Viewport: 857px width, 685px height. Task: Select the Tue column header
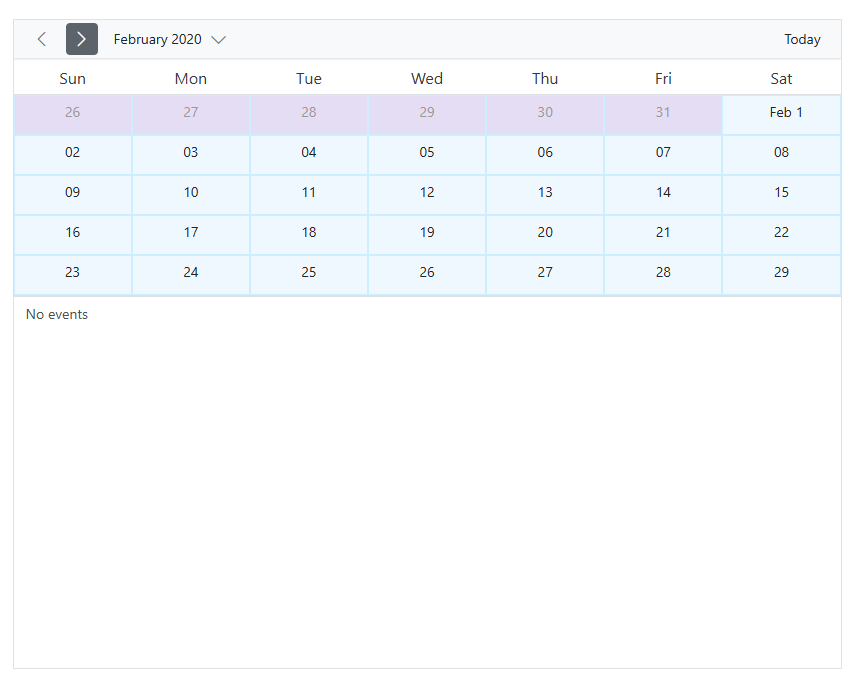tap(309, 79)
